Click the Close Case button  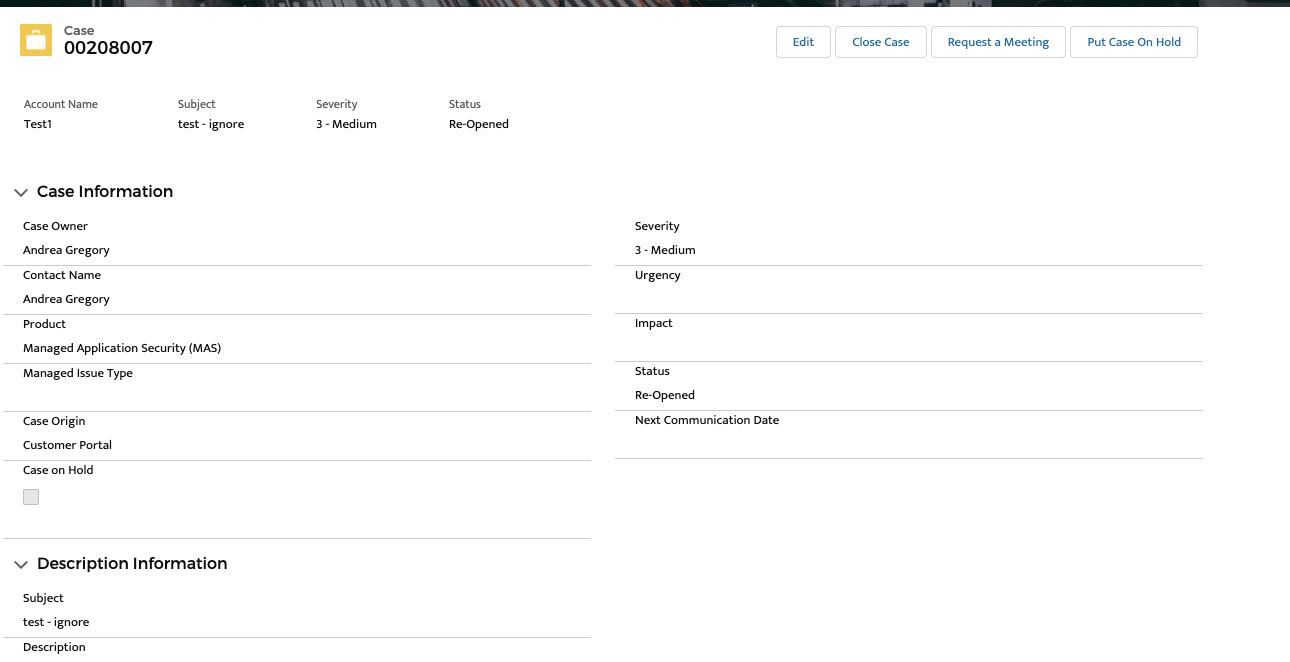880,42
